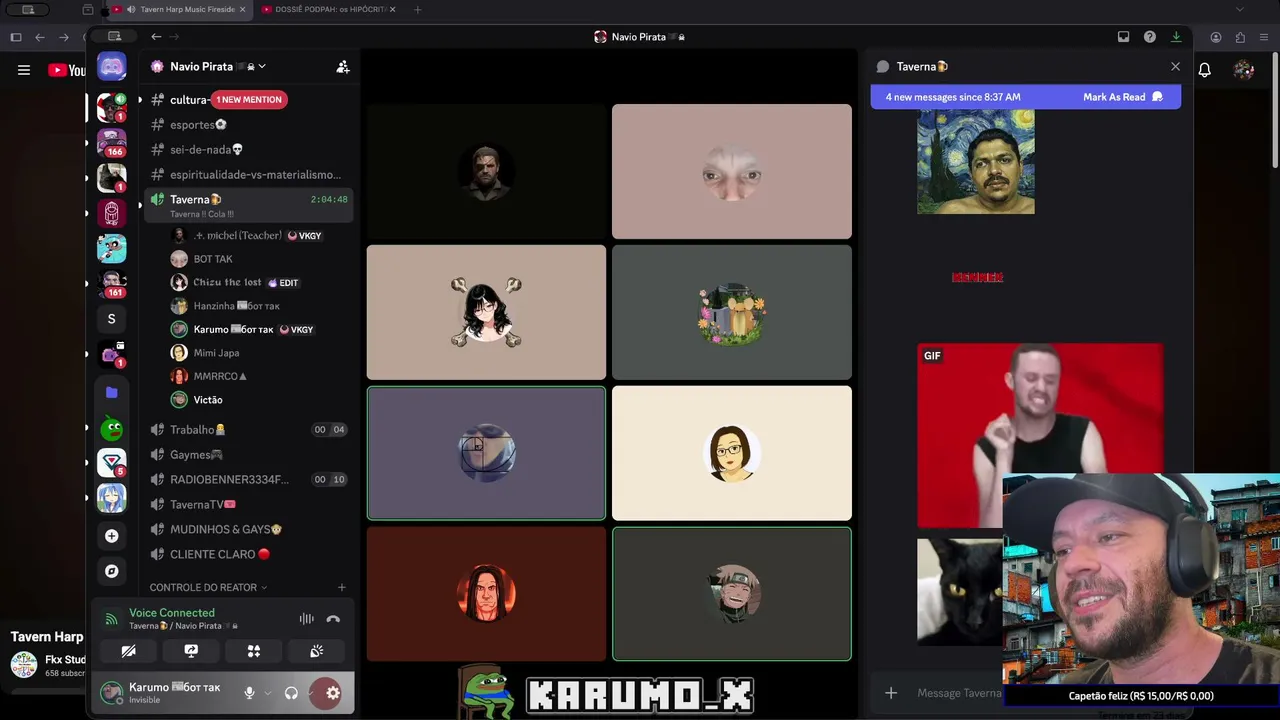Open browser extensions puzzle icon
The image size is (1280, 720).
click(x=1241, y=37)
